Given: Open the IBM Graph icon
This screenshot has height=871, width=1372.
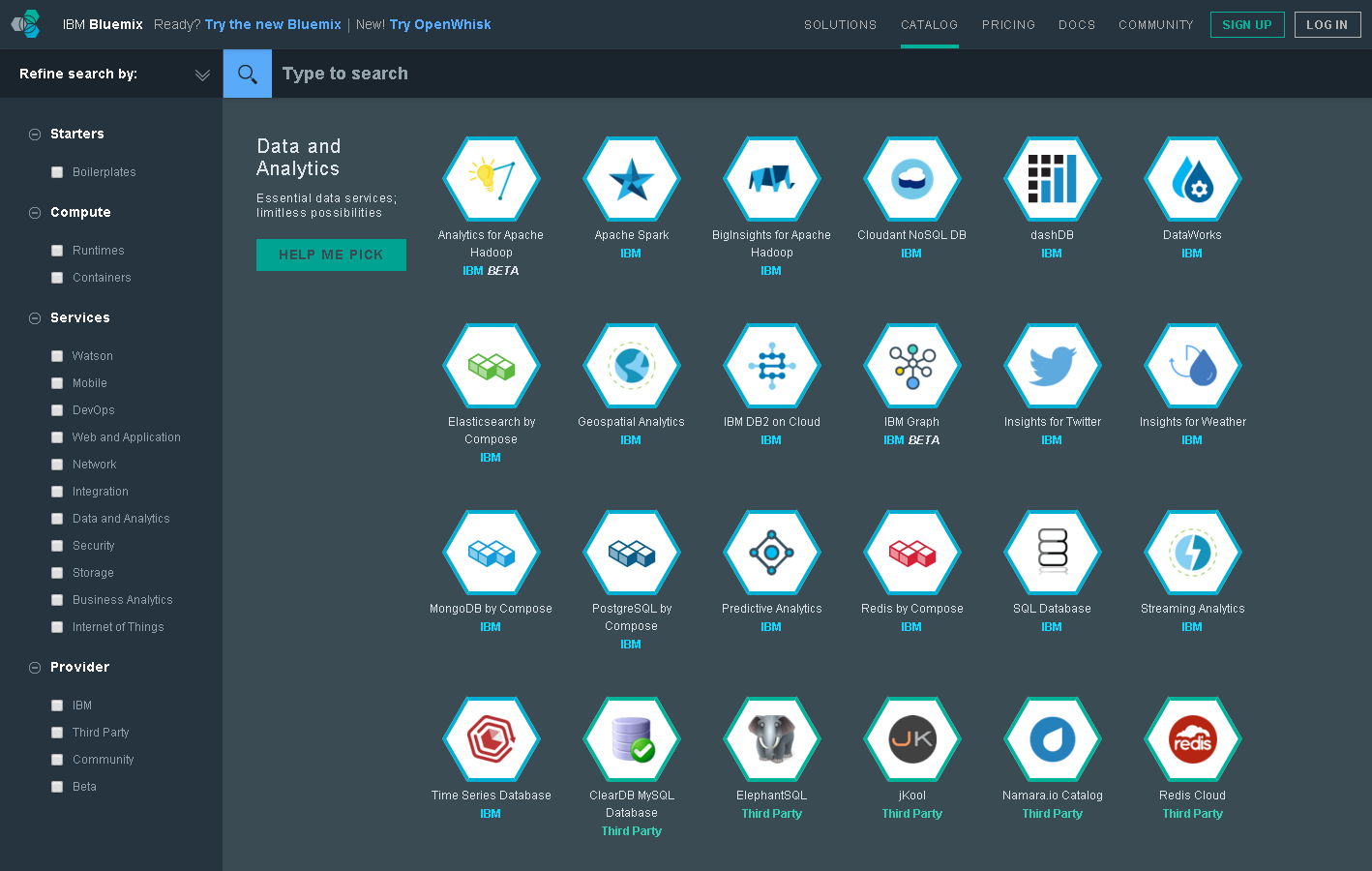Looking at the screenshot, I should click(912, 366).
